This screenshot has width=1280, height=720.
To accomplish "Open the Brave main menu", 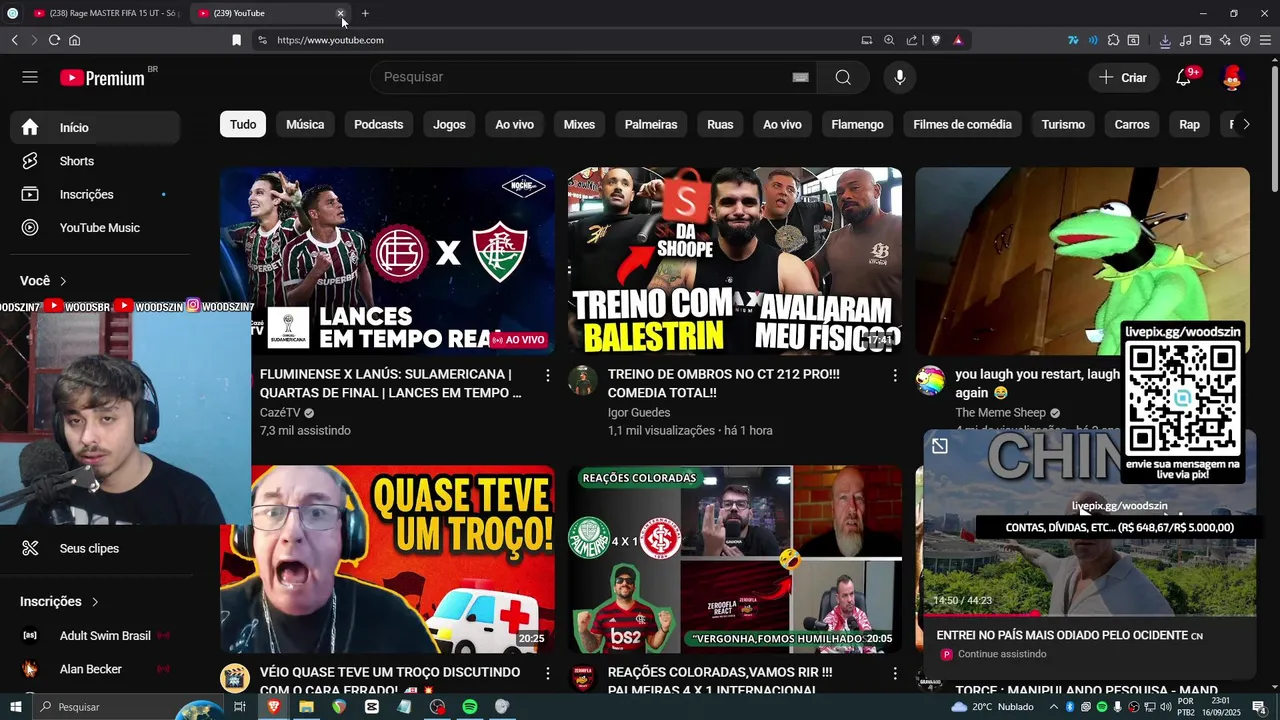I will pyautogui.click(x=1265, y=40).
